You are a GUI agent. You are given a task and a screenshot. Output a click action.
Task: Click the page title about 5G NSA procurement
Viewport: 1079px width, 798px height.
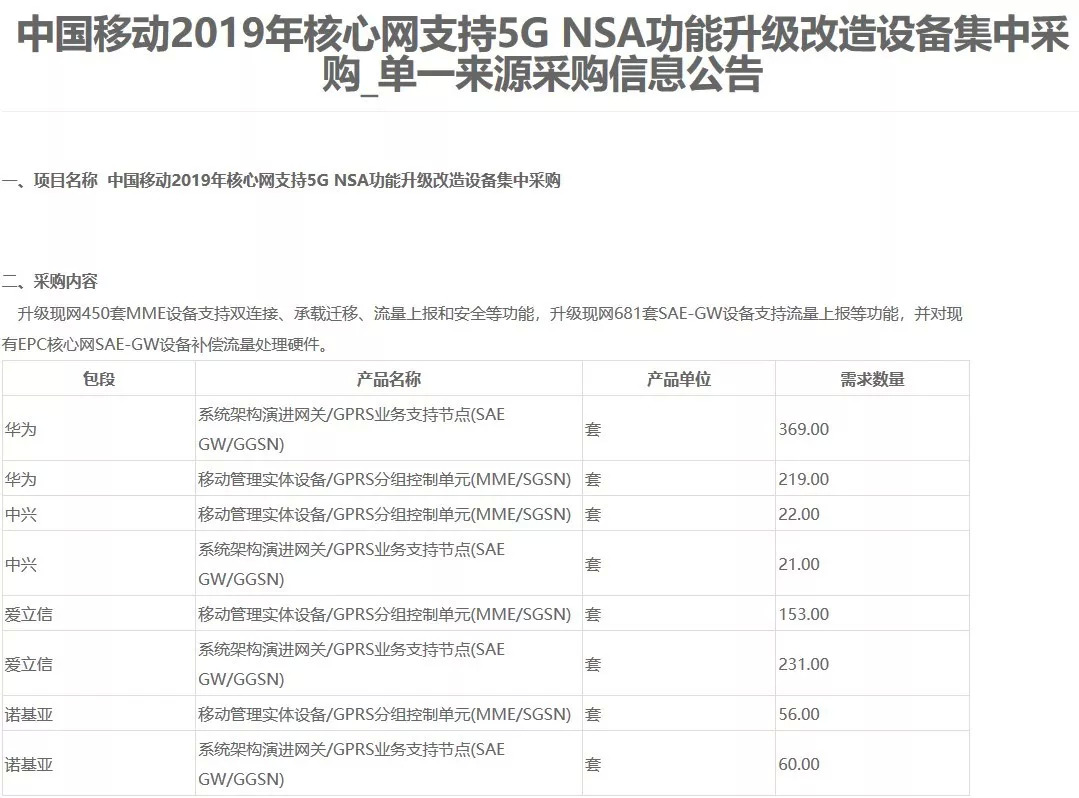(x=542, y=53)
